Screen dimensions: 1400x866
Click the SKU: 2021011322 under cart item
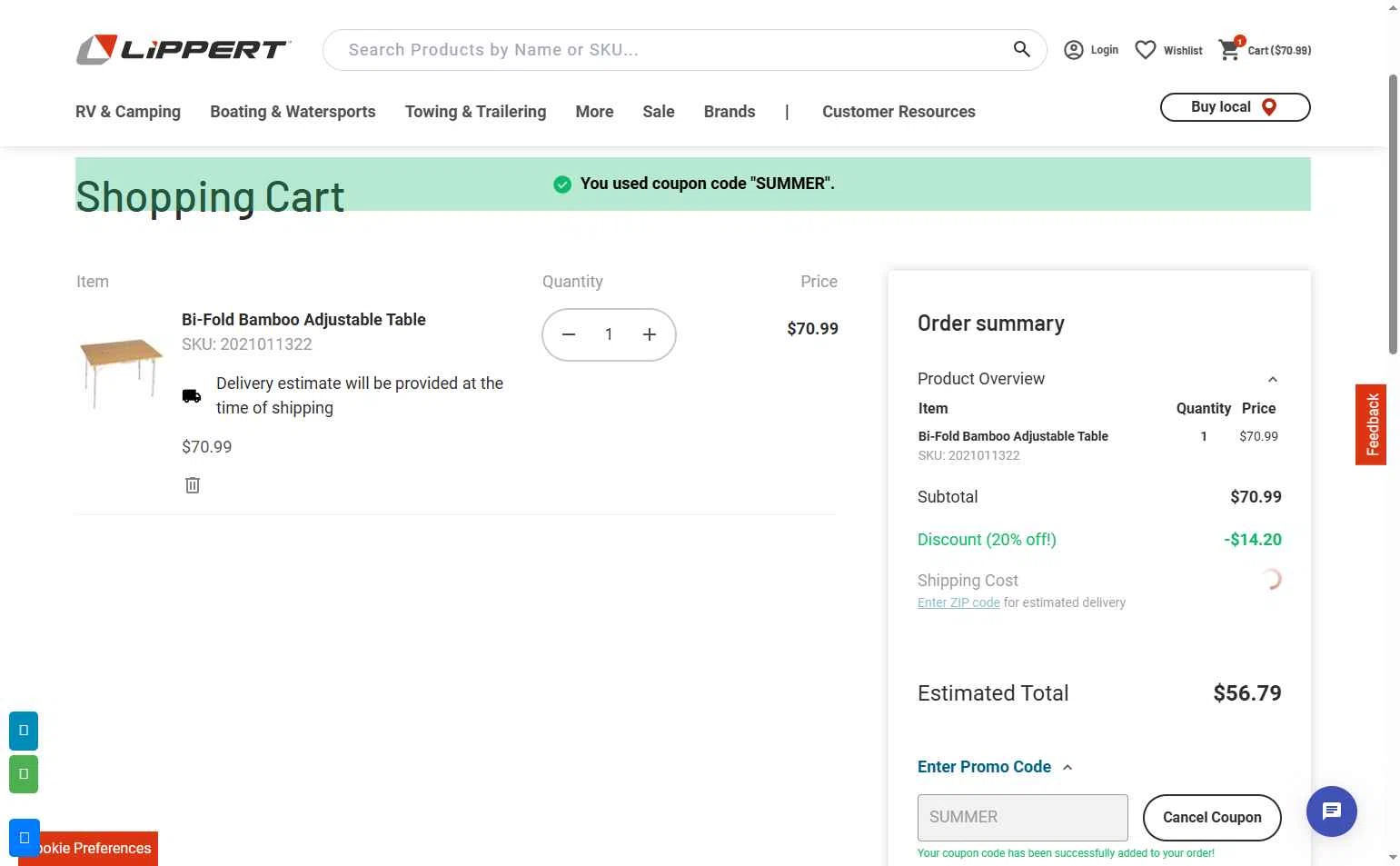coord(247,344)
